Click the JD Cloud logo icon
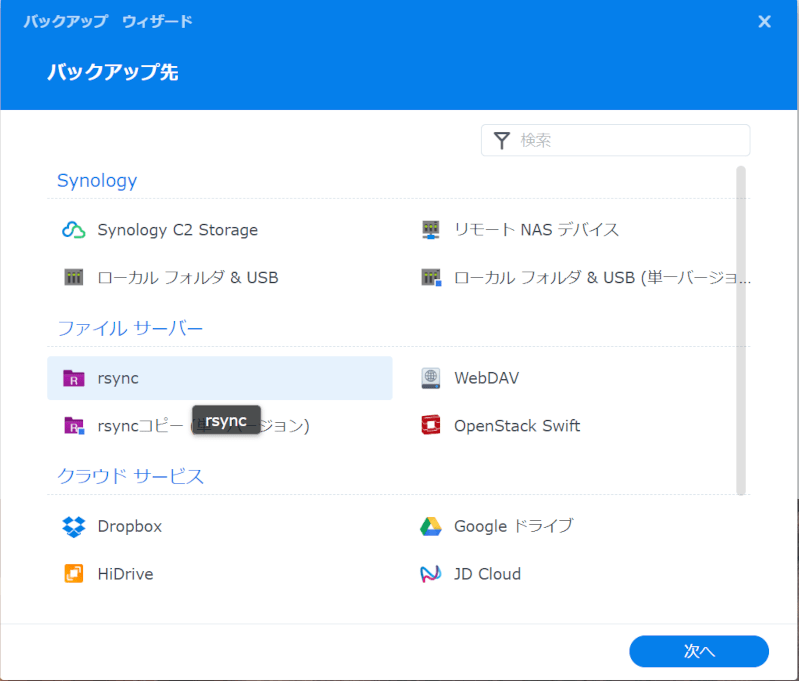The image size is (799, 681). point(431,574)
